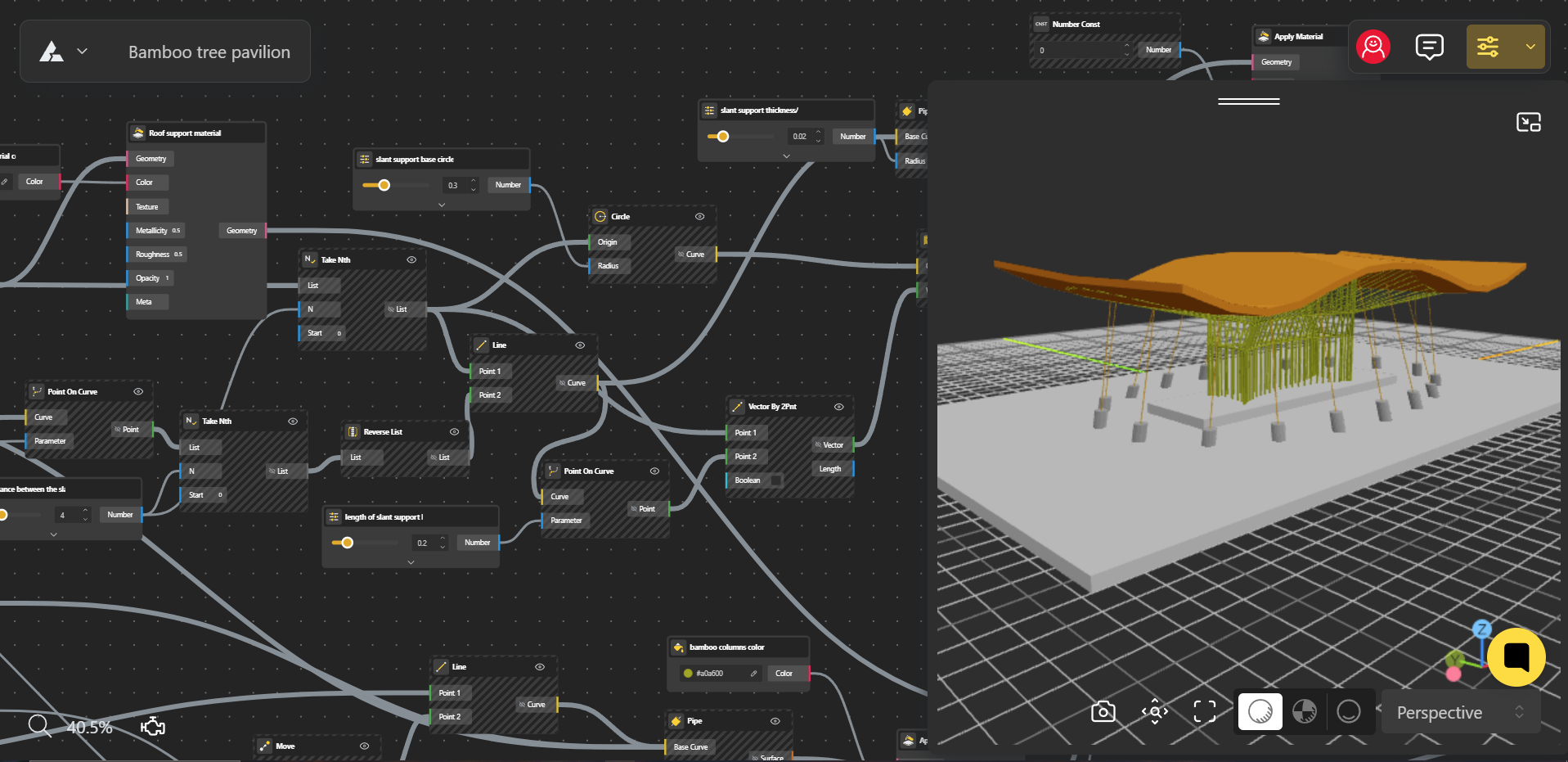
Task: Click the picture-in-picture icon on the viewport
Action: 1529,121
